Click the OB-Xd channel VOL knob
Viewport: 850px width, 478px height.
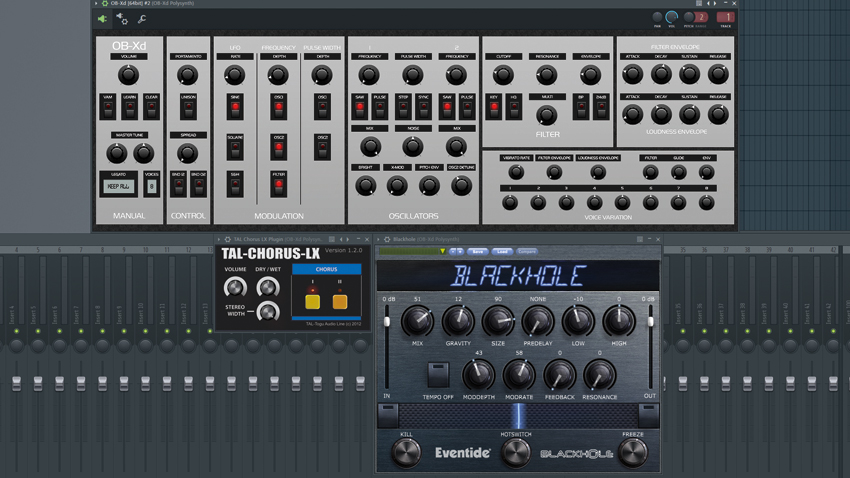click(672, 17)
